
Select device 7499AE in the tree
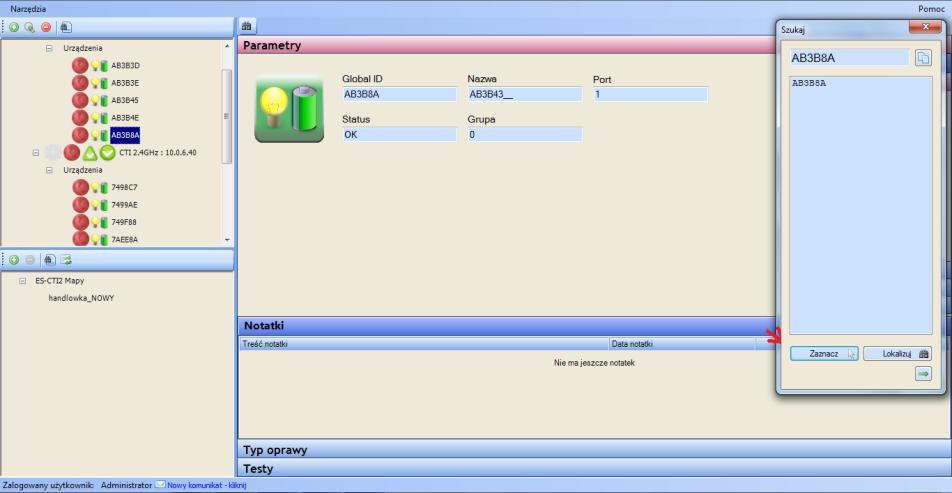coord(124,205)
